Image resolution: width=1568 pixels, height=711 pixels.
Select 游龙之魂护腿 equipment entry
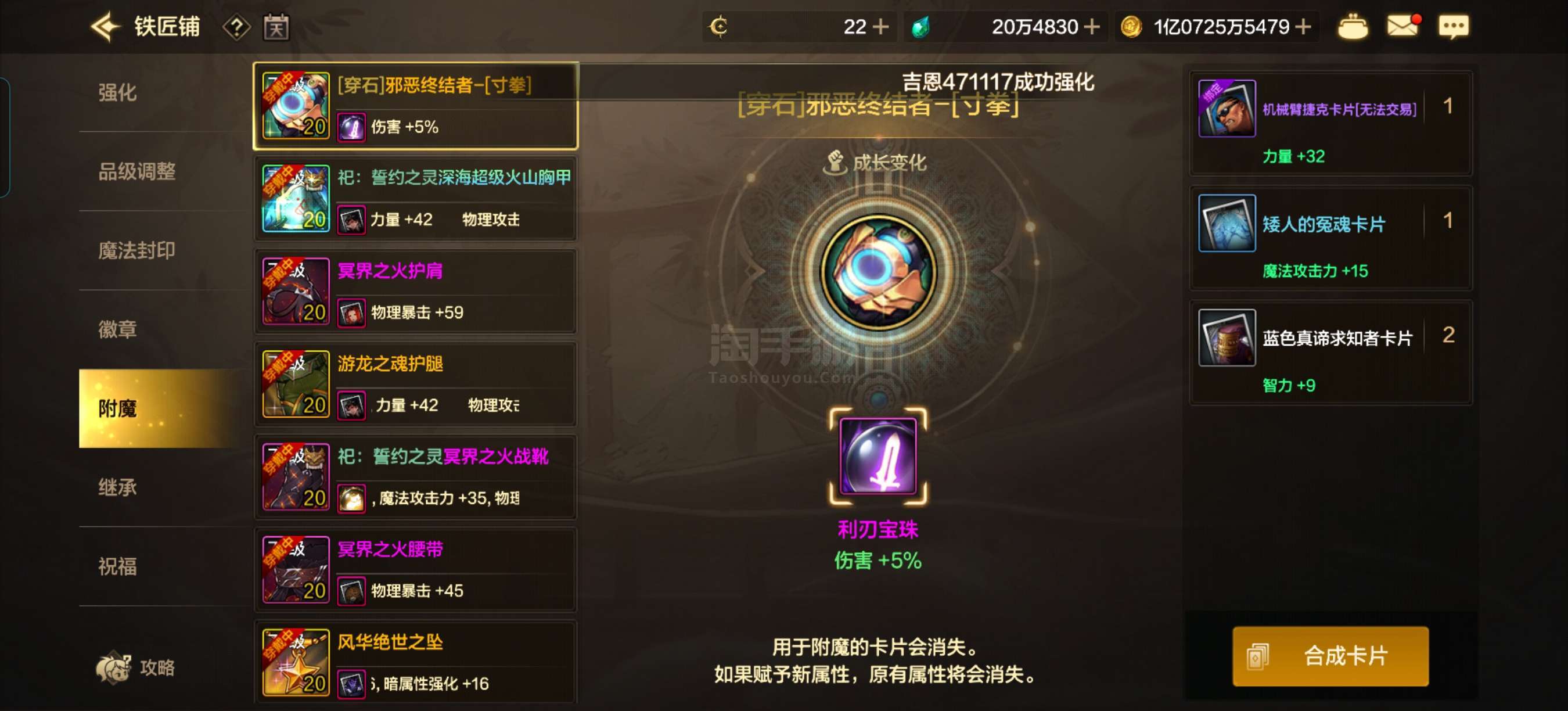click(415, 384)
